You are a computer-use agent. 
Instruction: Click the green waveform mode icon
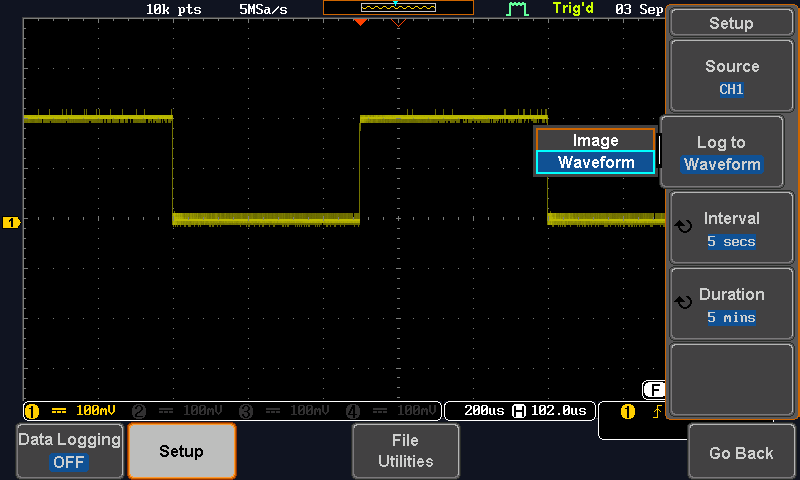coord(517,9)
